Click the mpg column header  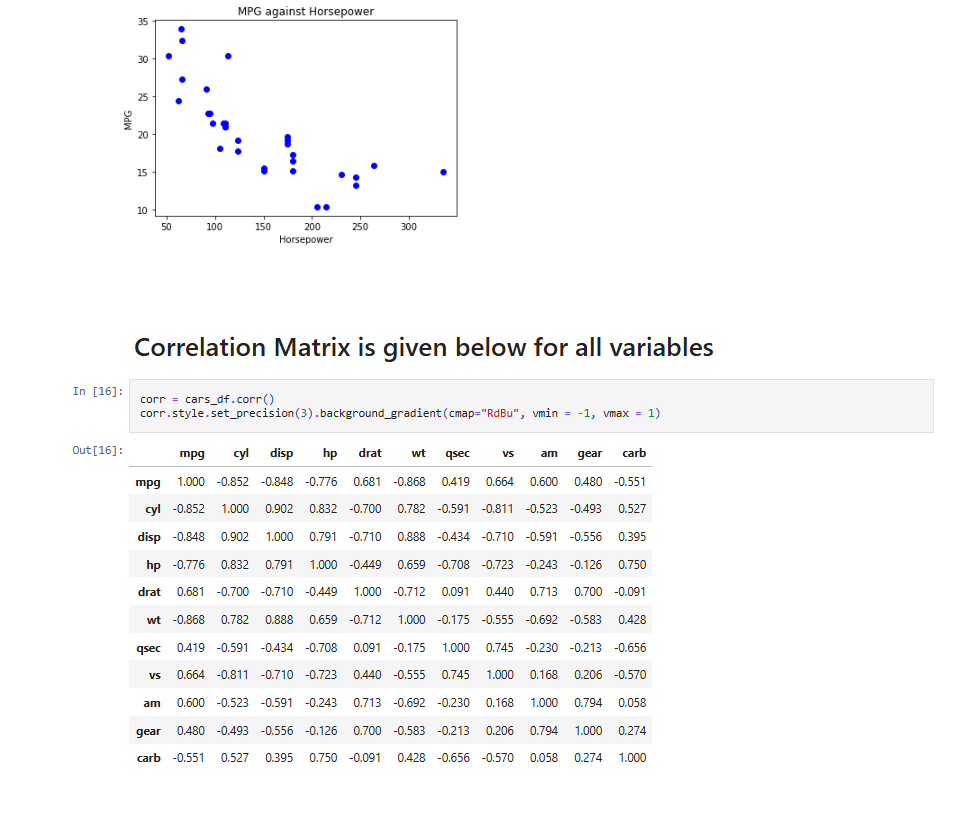(192, 454)
